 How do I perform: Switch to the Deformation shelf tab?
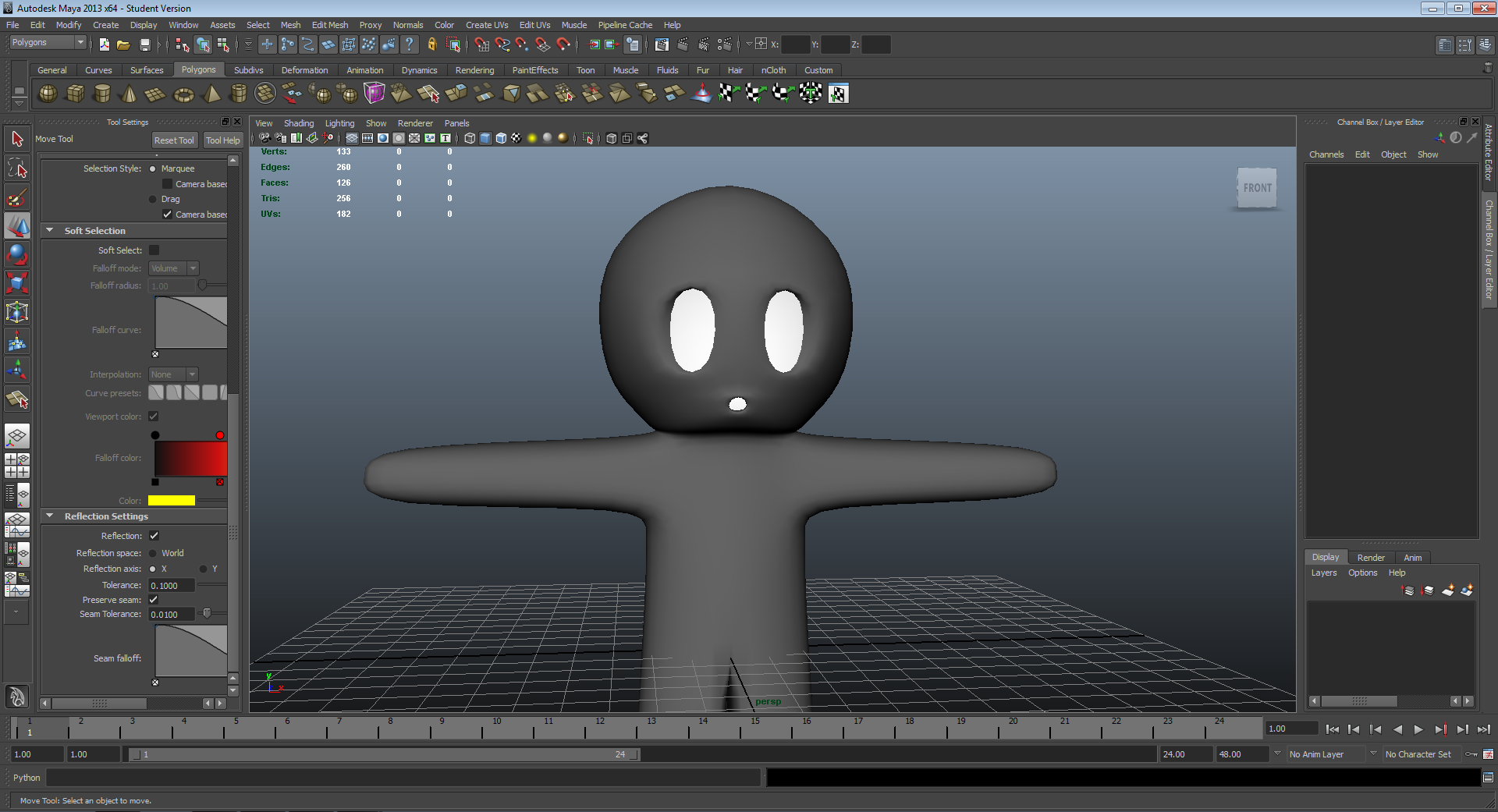point(304,70)
